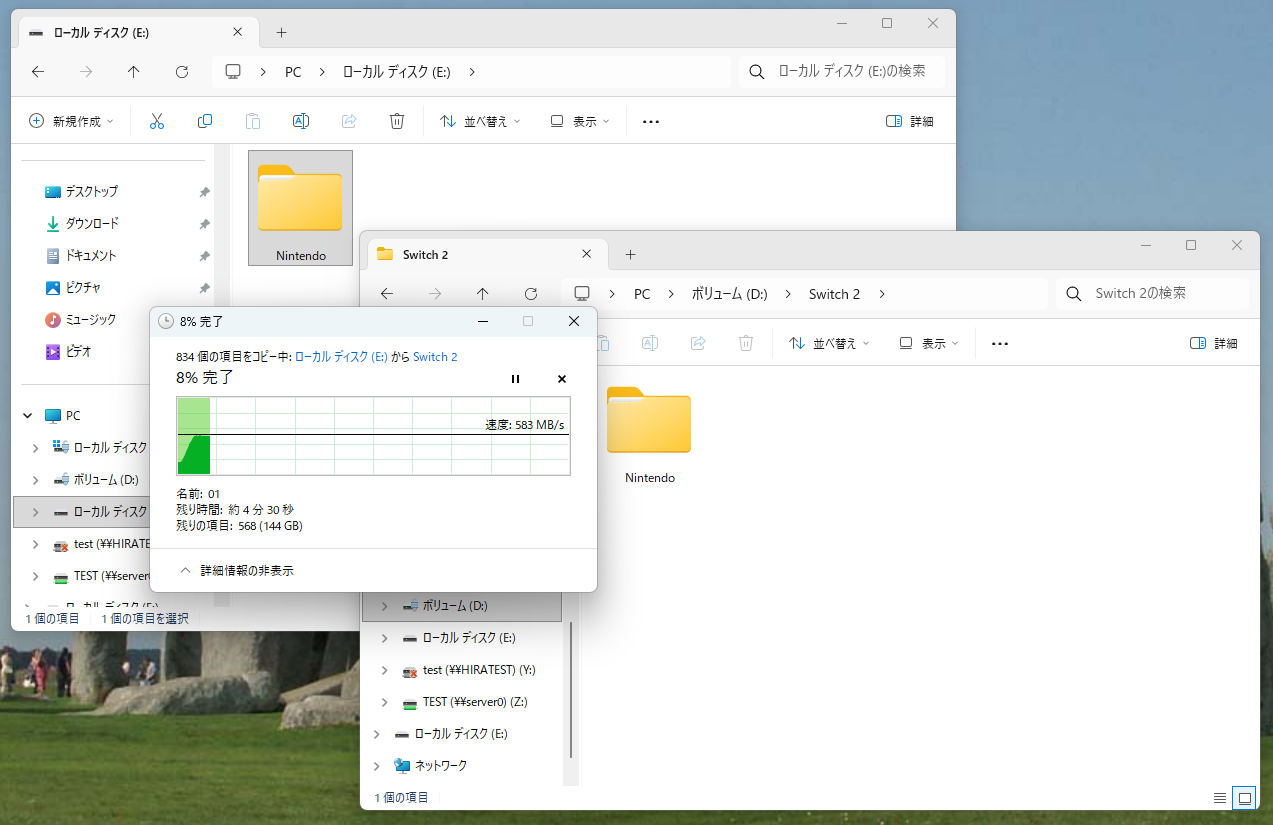Click ボリューム (D:) breadcrumb in Switch 2 window
1273x825 pixels.
tap(729, 294)
